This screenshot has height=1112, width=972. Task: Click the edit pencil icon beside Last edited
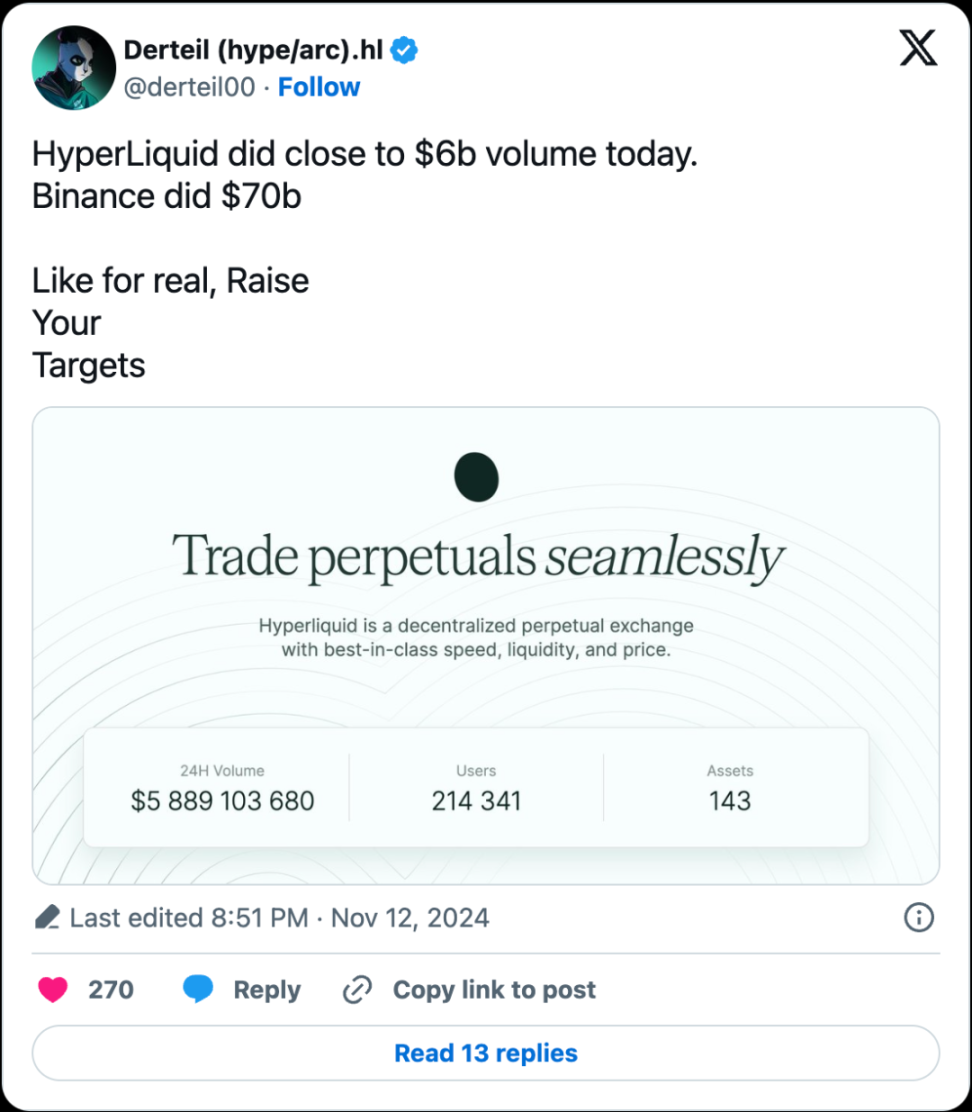click(47, 917)
